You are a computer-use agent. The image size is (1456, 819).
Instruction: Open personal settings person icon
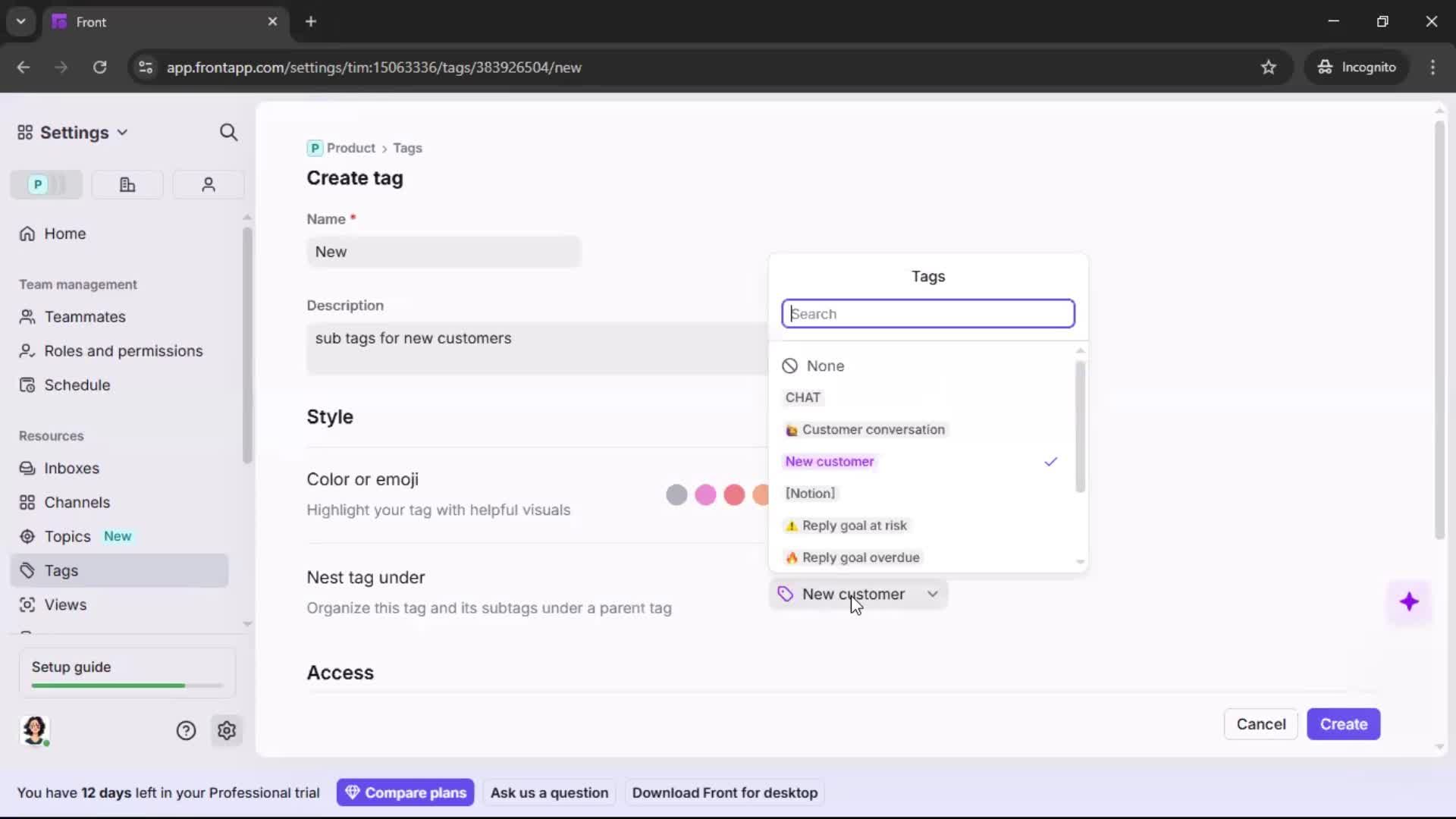tap(208, 184)
